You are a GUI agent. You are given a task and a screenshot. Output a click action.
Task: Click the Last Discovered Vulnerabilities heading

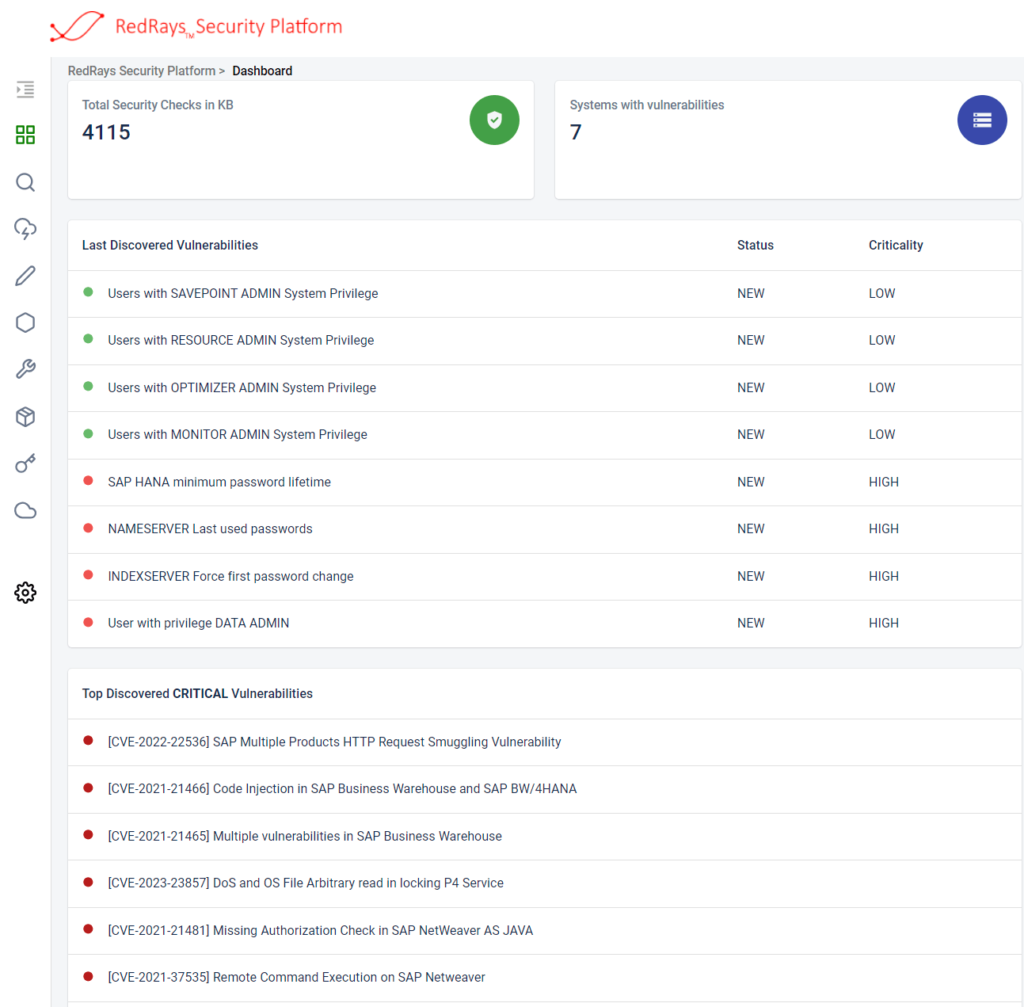(x=170, y=245)
